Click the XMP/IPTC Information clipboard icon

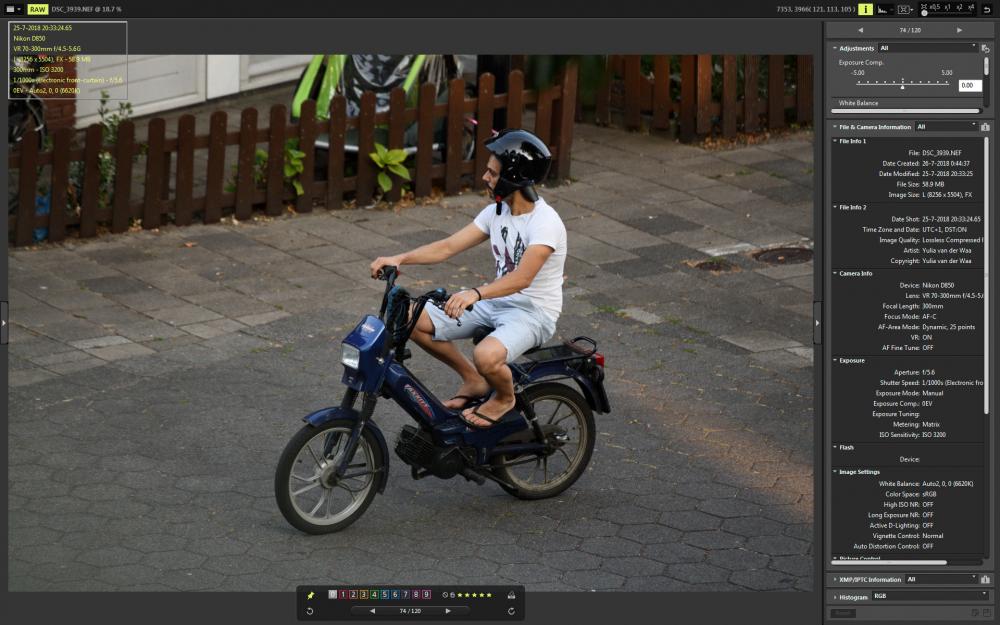pos(985,580)
